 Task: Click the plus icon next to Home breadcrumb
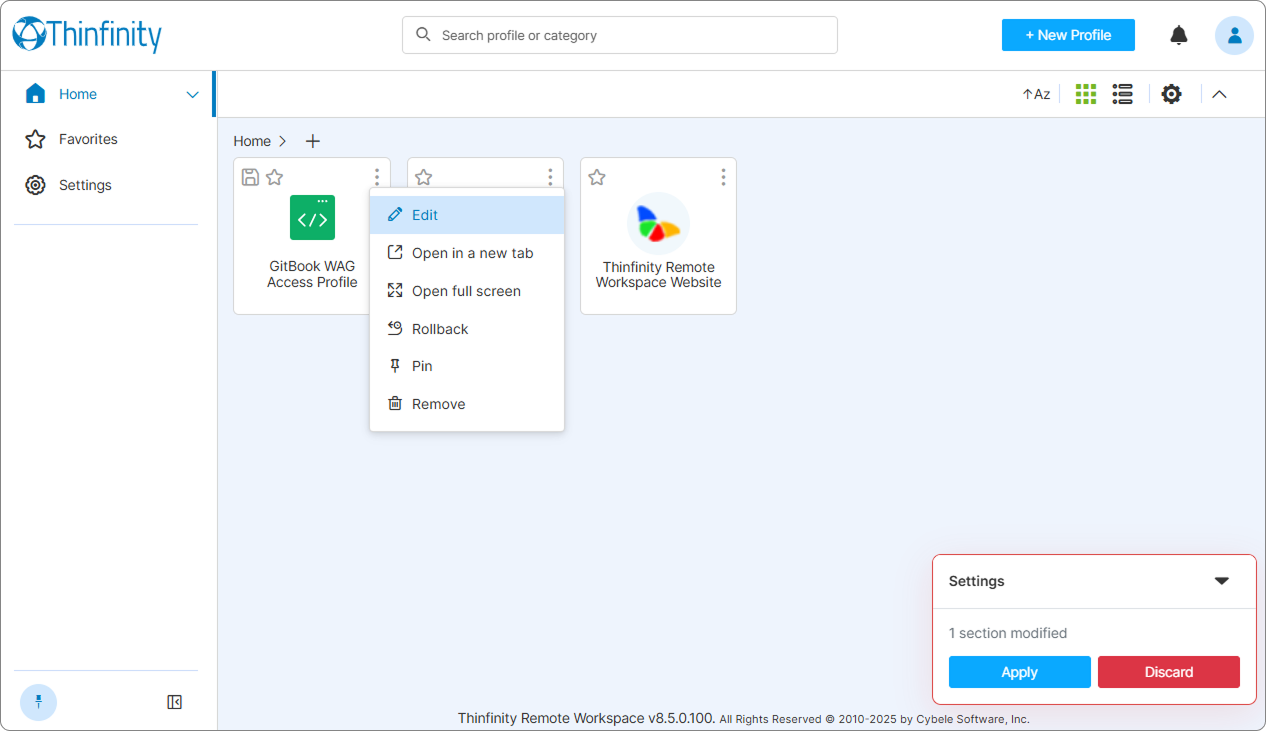[x=313, y=141]
